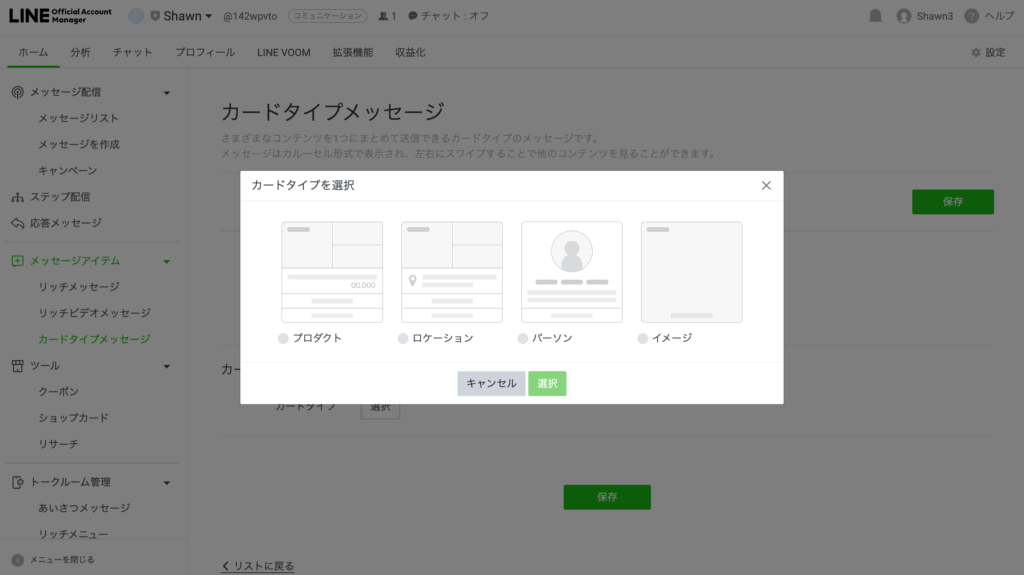Click the green 選択 confirm button

tap(547, 383)
